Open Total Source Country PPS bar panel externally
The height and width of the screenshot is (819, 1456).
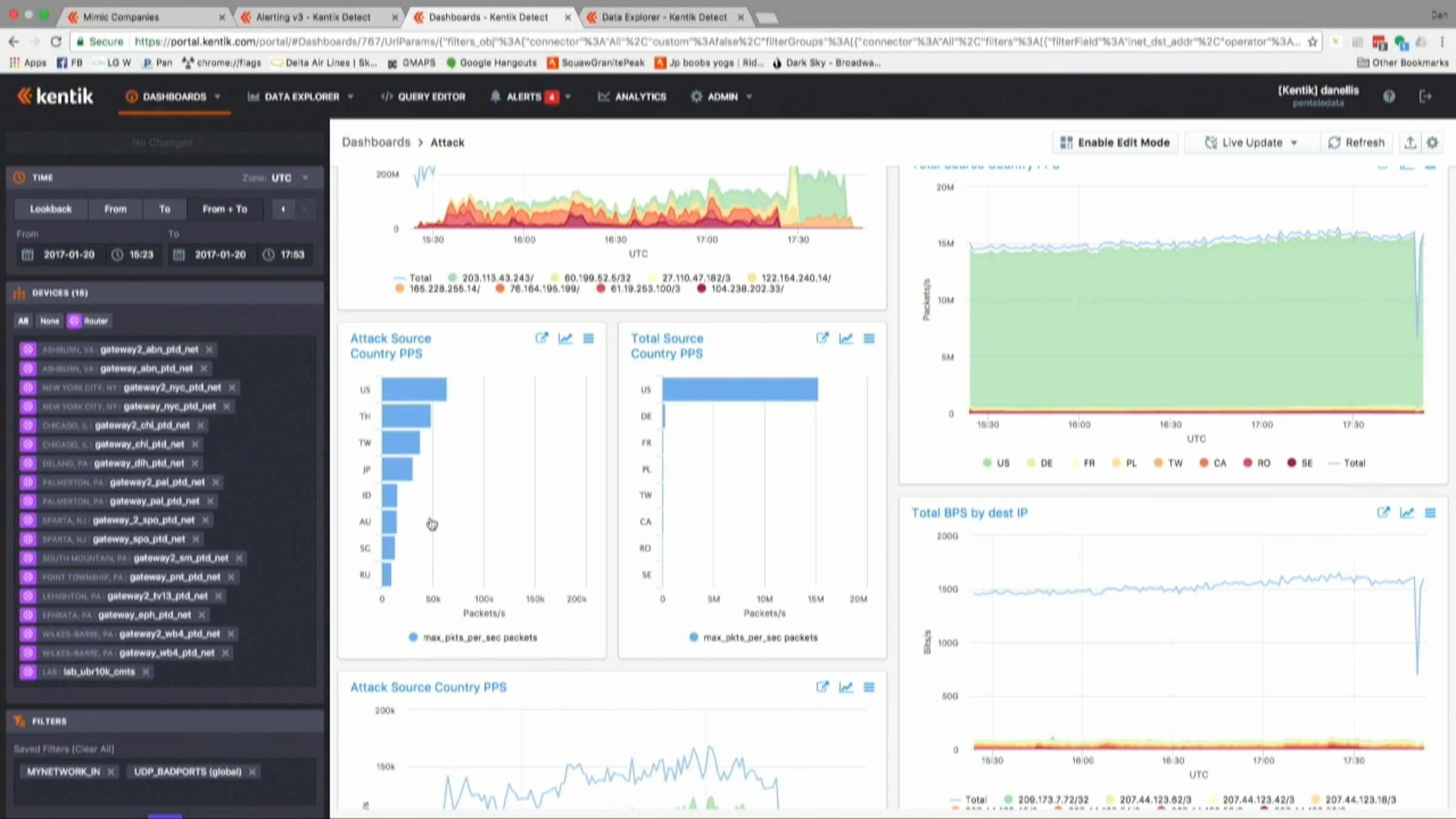coord(822,339)
